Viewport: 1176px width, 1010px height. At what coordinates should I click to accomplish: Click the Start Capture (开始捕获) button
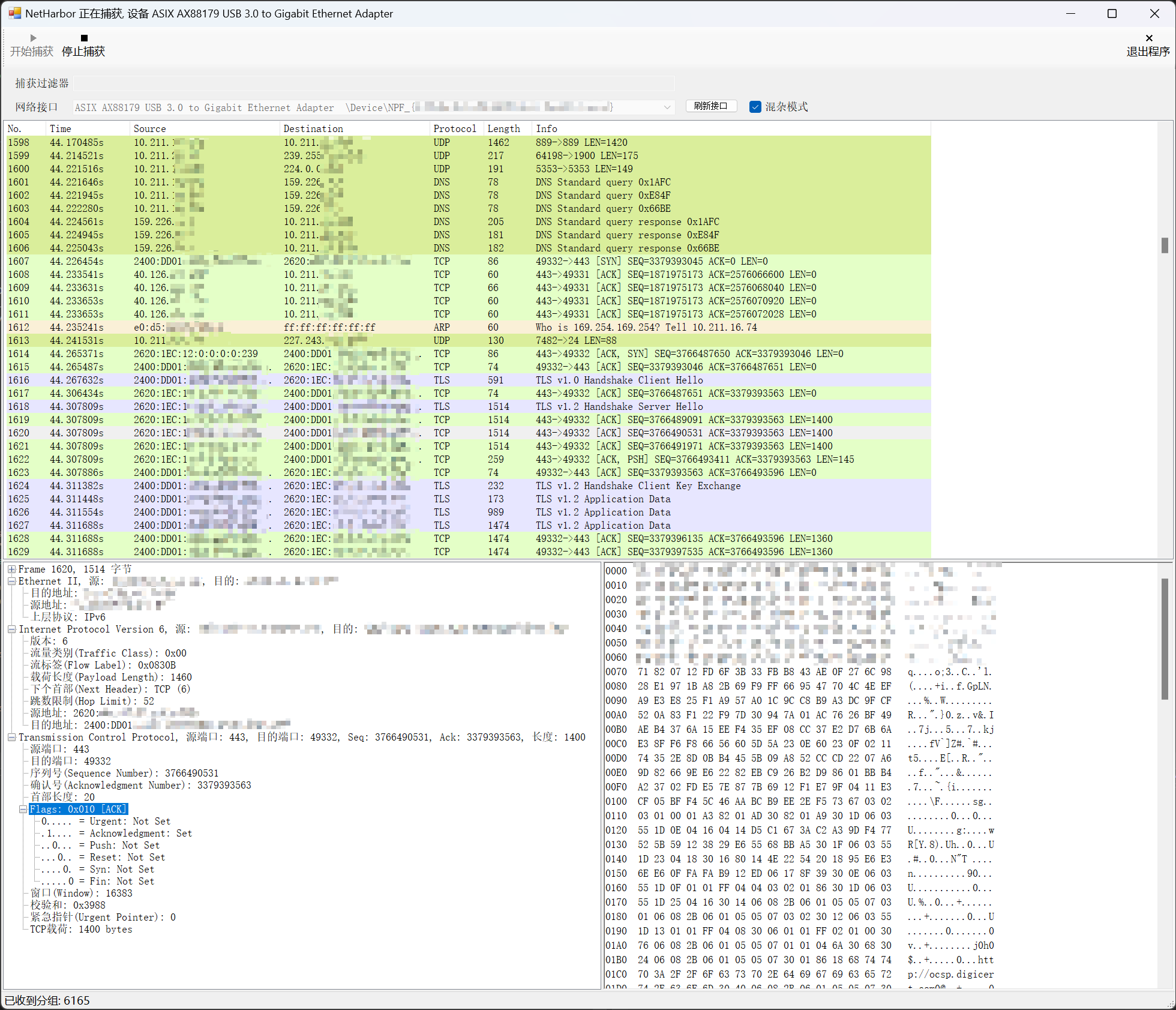click(32, 46)
